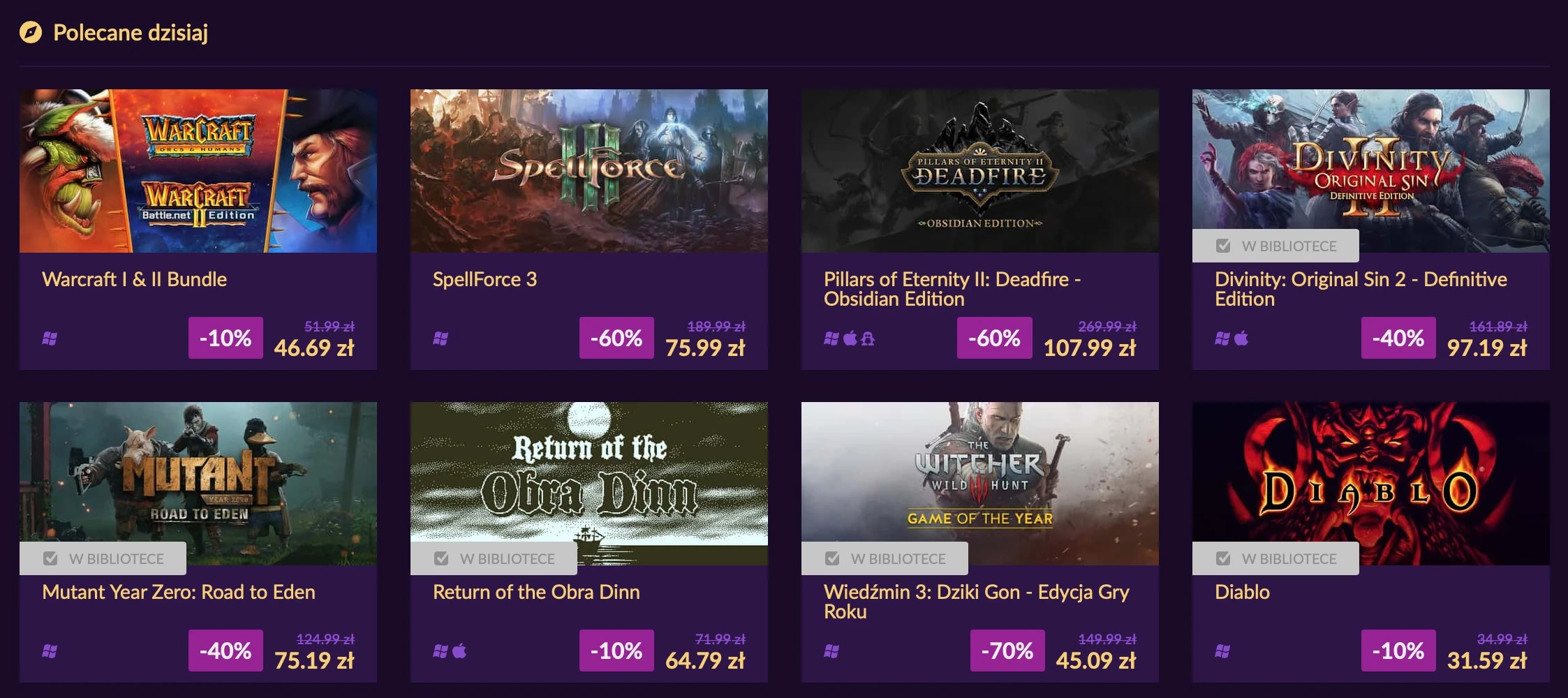Click W BIBLIOTECE checkmark on Divinity card

[1223, 246]
